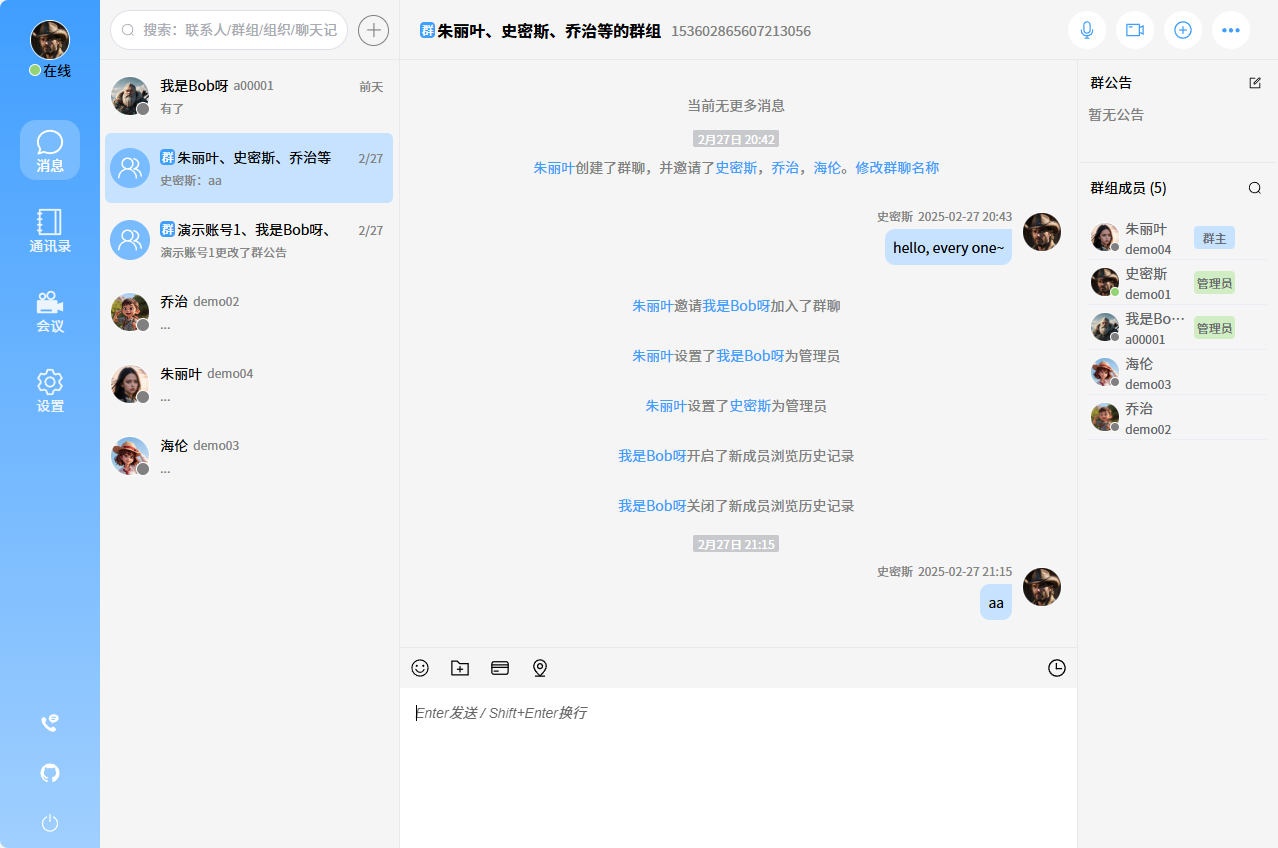Go to 设置 settings in the sidebar
1278x848 pixels.
pos(49,390)
